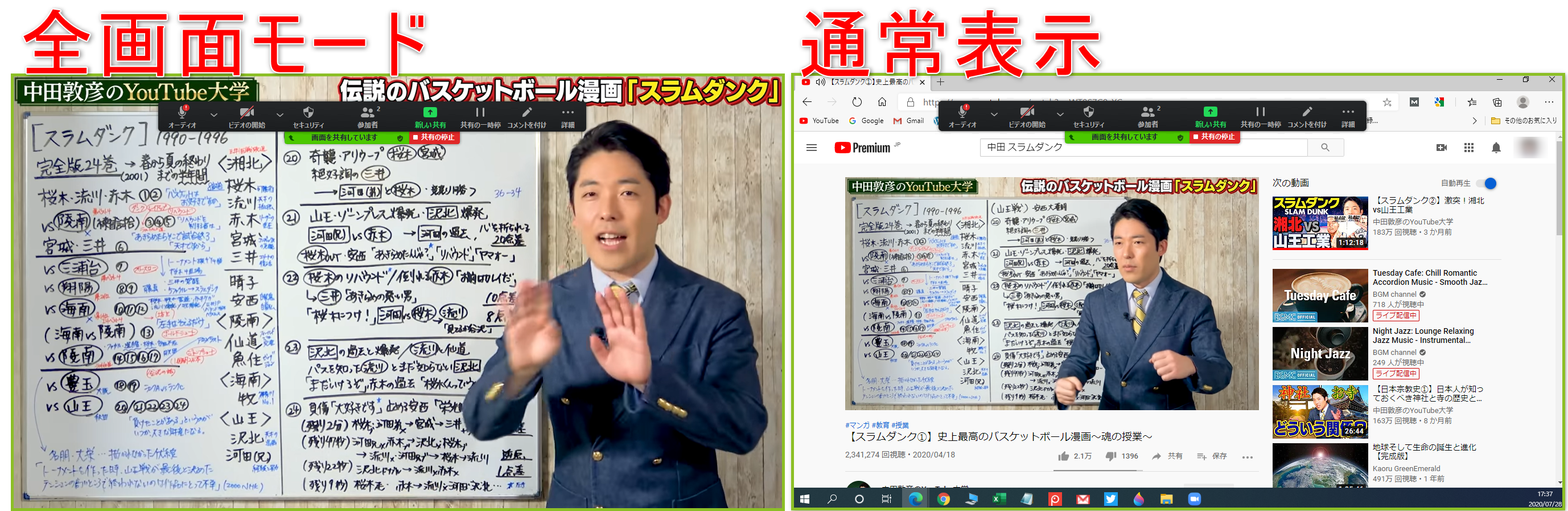Viewport: 1568px width, 511px height.
Task: Unmute audio in full-screen Zoom toolbar
Action: (x=182, y=116)
